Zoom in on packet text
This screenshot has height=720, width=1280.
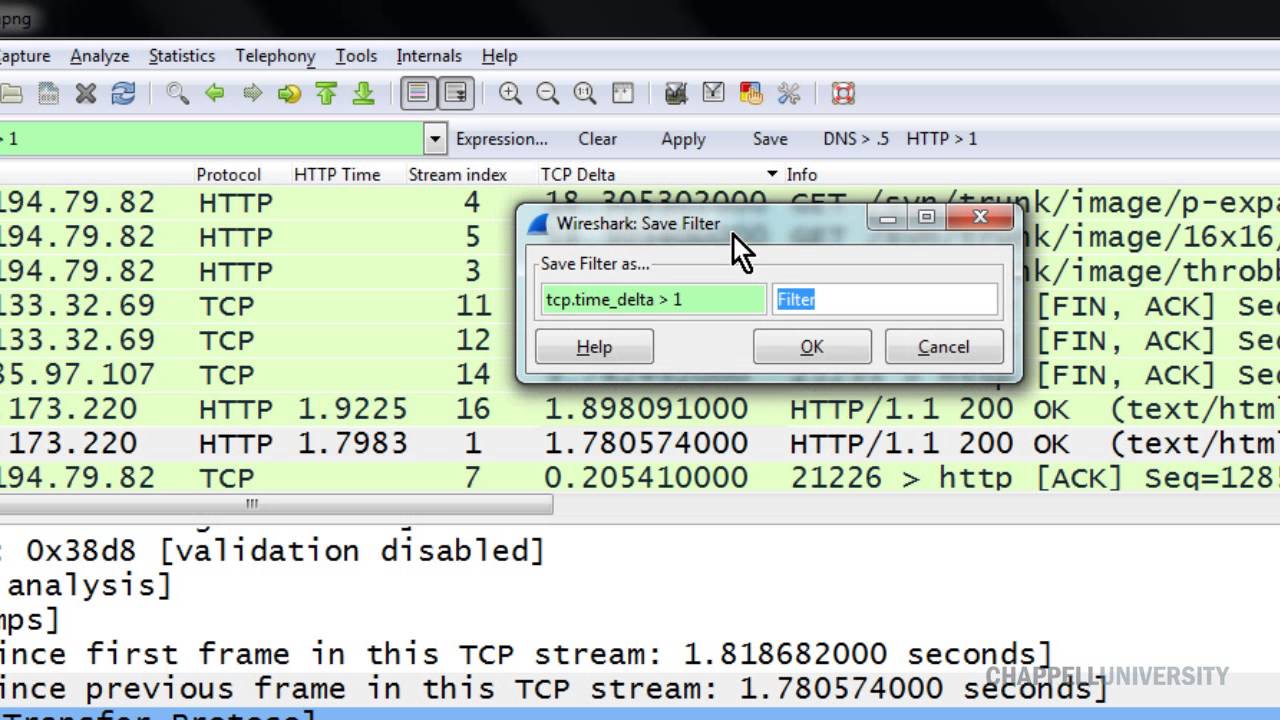[x=510, y=94]
